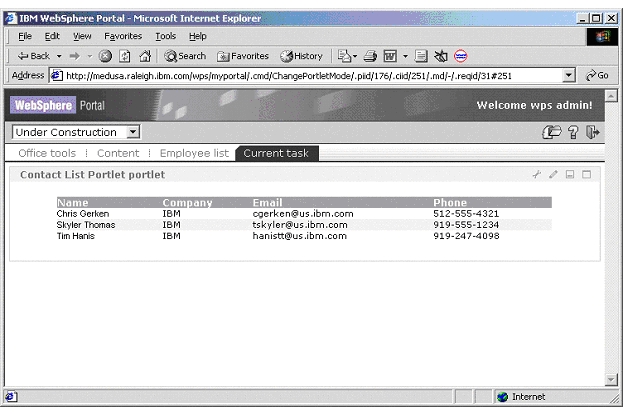Click the Stop loading icon

click(105, 56)
